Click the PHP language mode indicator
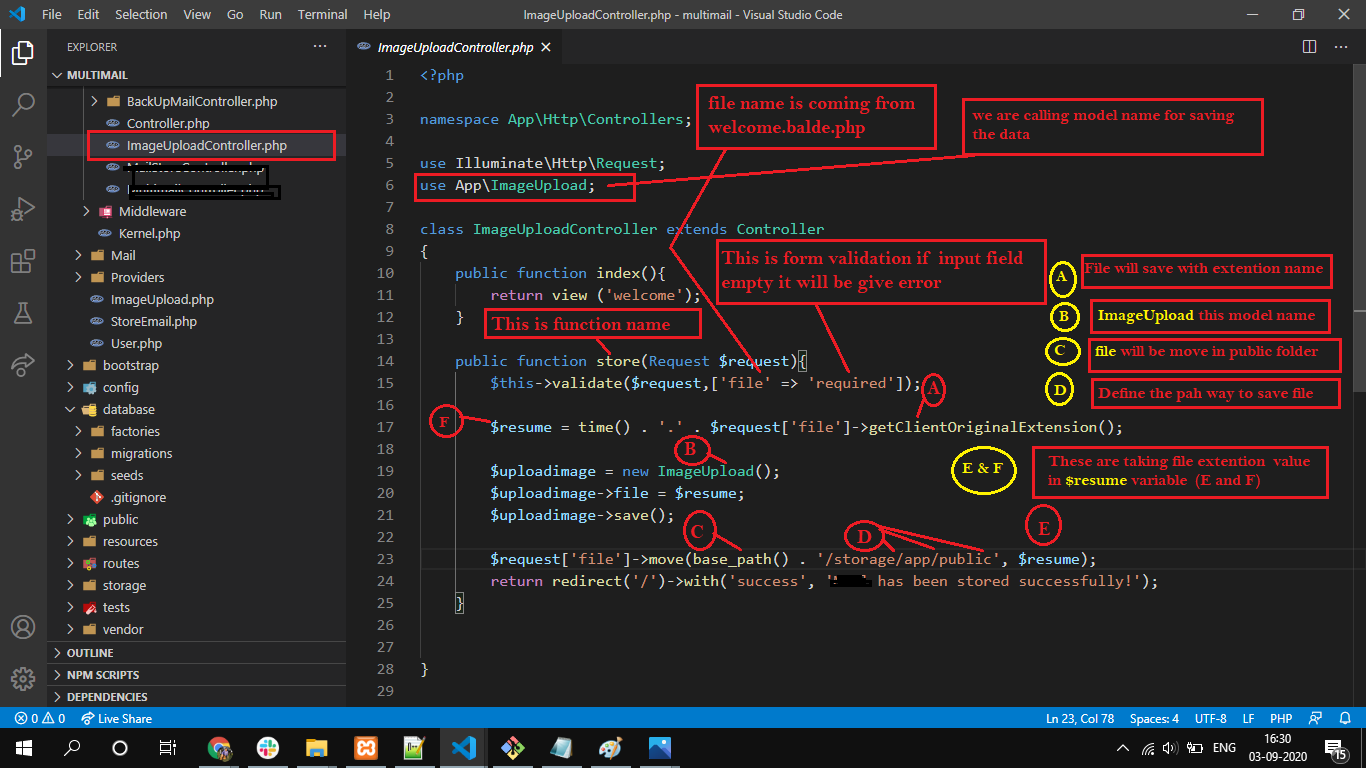 tap(1280, 719)
